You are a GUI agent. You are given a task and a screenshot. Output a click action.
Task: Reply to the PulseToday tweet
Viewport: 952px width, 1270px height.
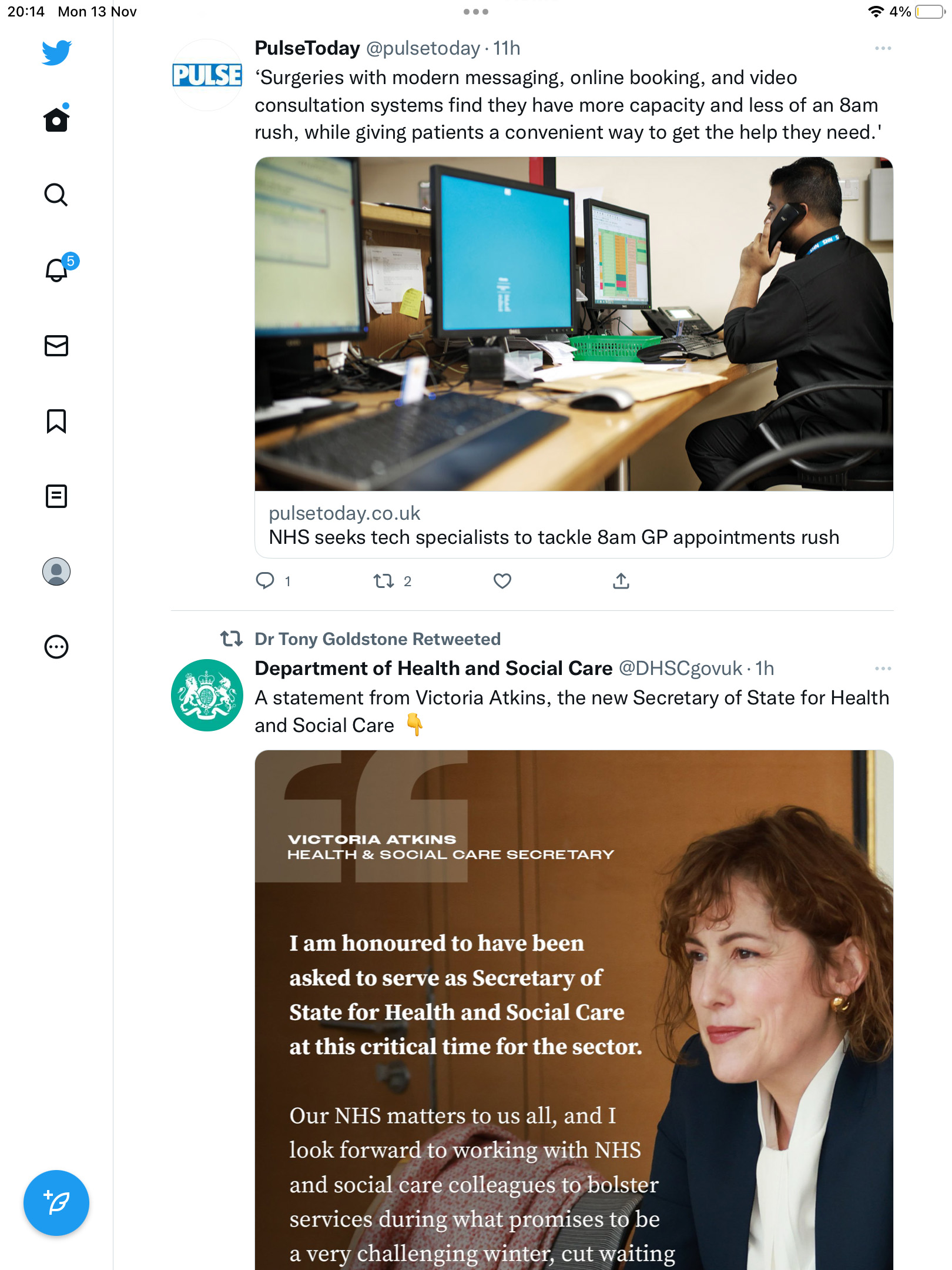tap(273, 581)
